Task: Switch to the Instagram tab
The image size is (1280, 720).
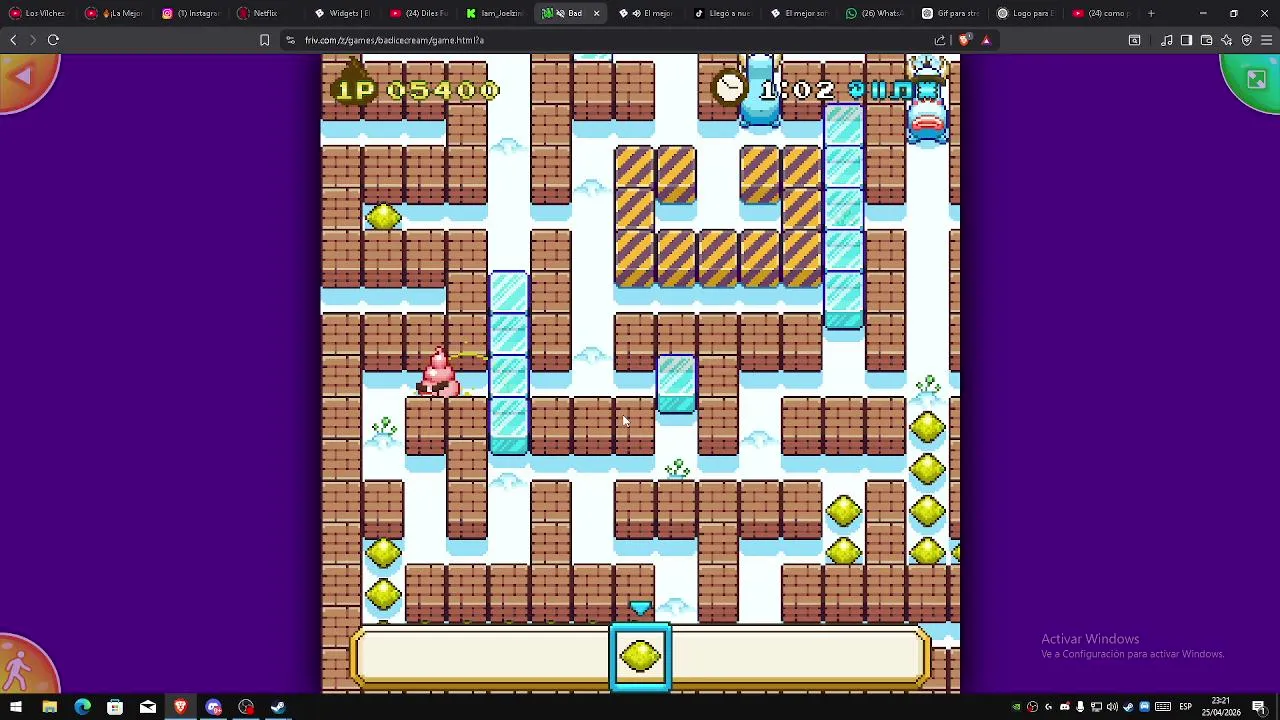Action: click(191, 13)
